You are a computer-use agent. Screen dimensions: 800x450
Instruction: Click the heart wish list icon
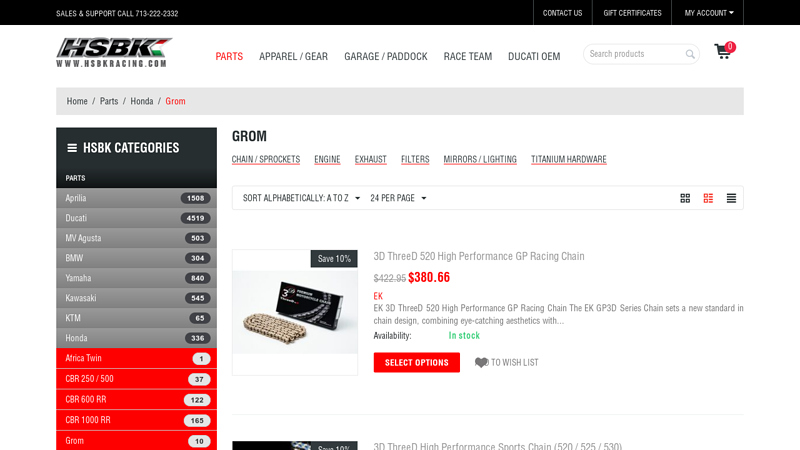point(481,362)
